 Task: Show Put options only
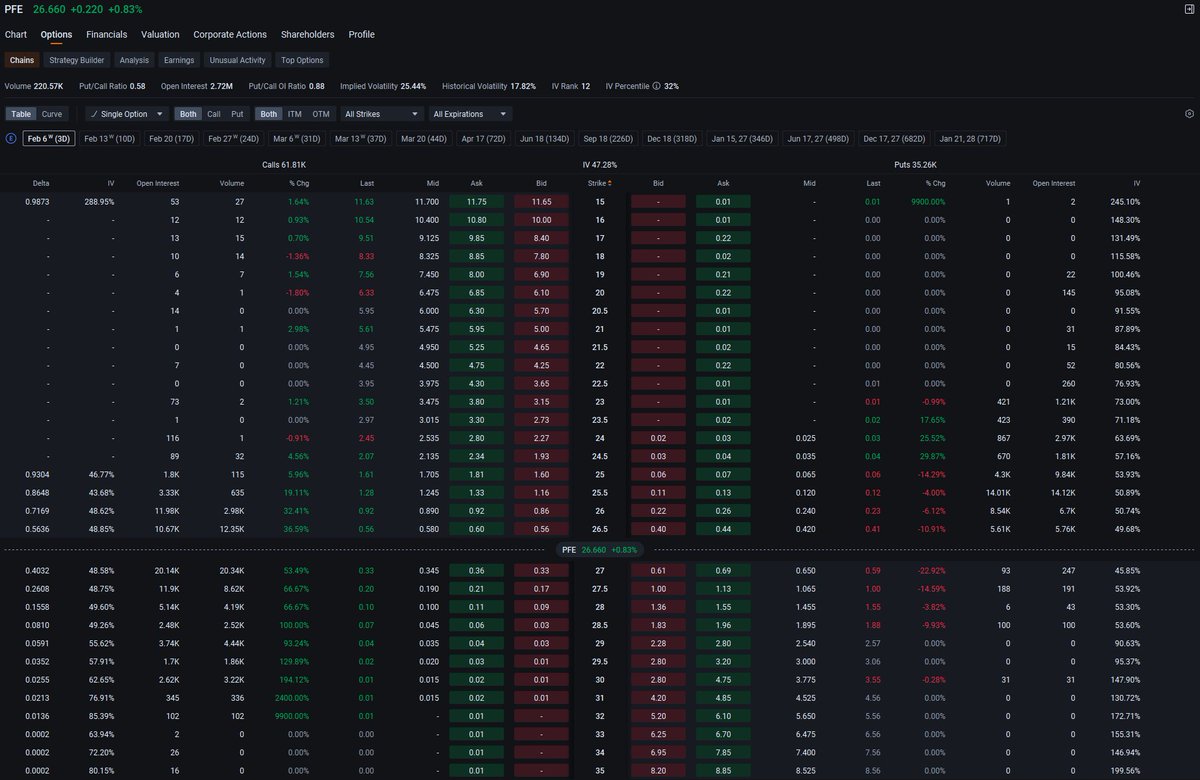coord(237,114)
